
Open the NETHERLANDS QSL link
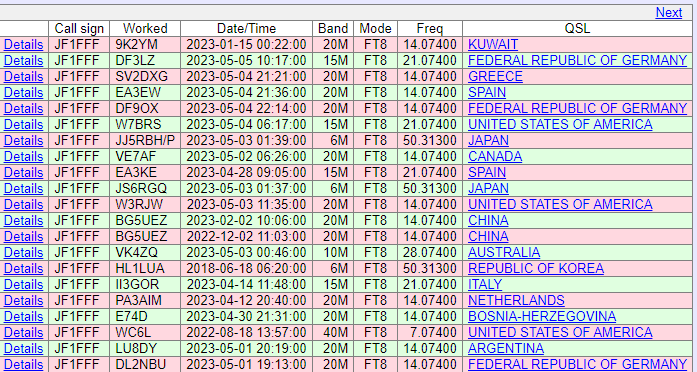(x=516, y=300)
